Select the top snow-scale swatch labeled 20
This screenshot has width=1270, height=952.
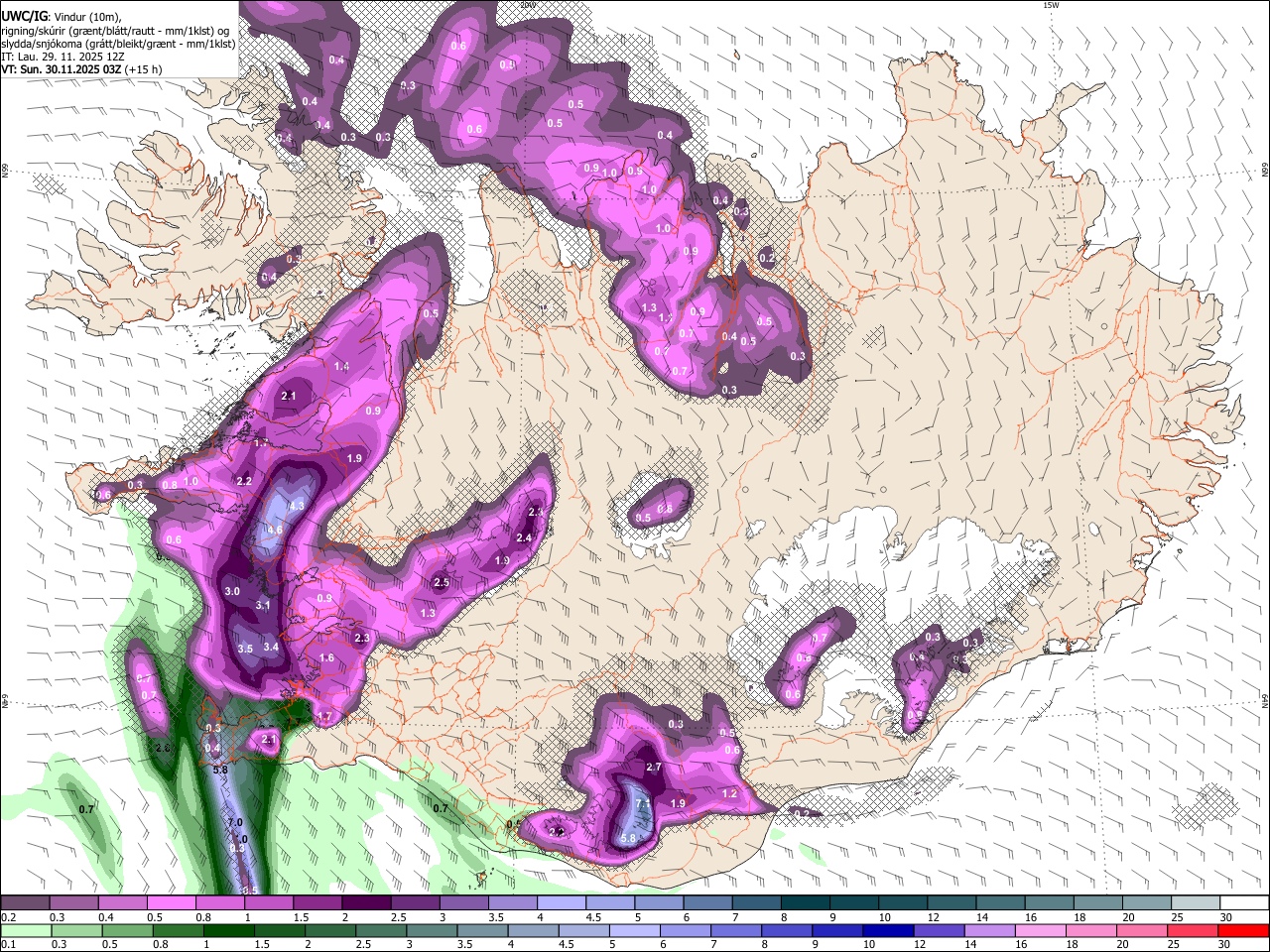pos(1148,903)
